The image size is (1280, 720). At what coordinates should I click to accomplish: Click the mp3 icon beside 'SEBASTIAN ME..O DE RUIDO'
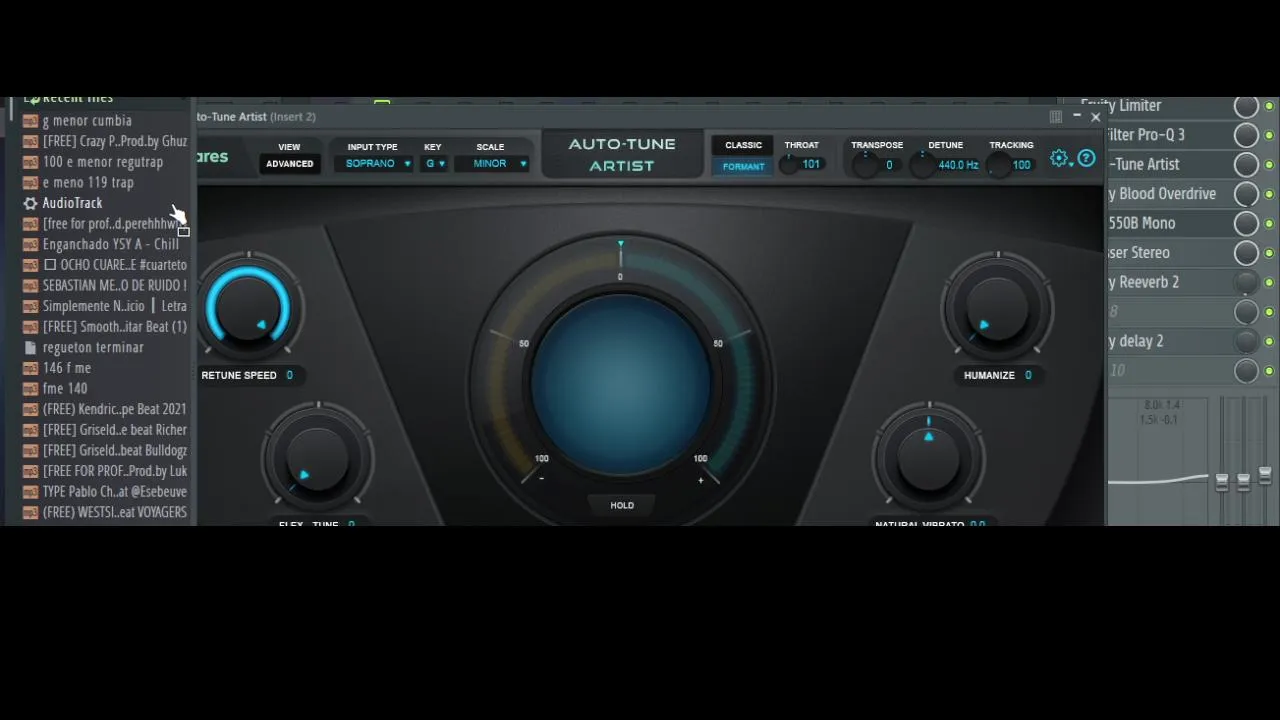pos(30,286)
